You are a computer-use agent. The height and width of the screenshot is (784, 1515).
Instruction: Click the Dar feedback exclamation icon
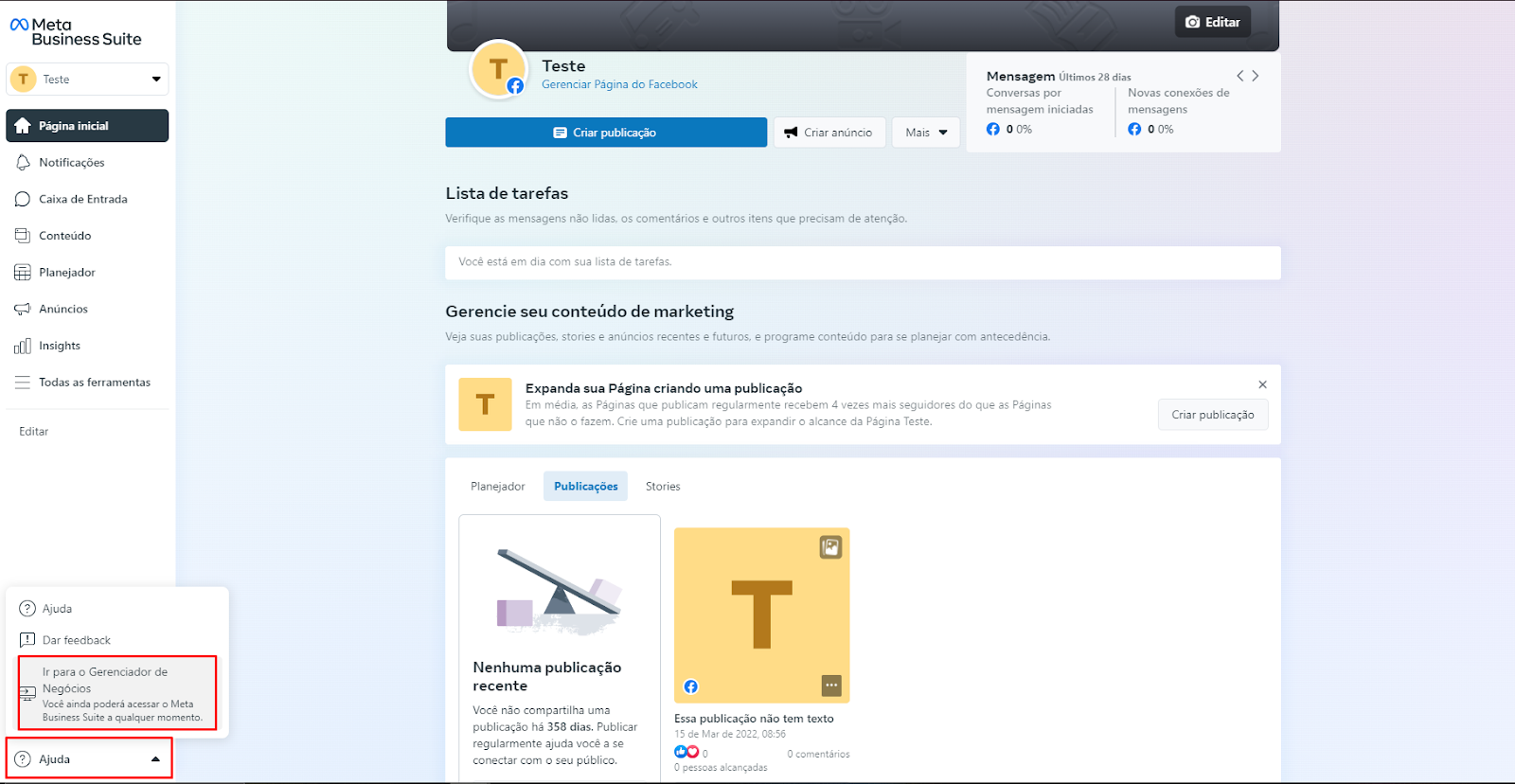pos(27,640)
